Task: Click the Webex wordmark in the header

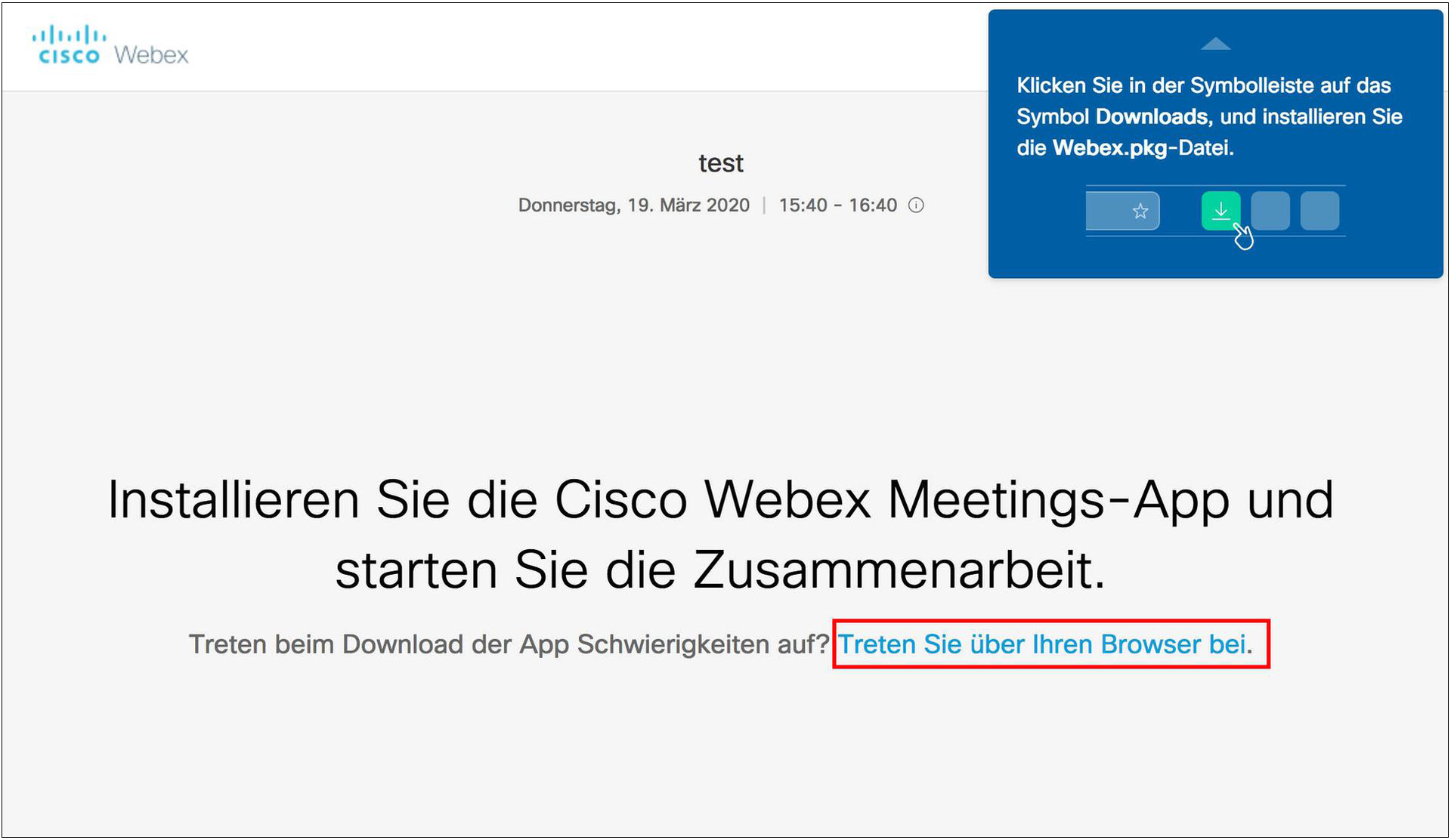Action: [x=151, y=55]
